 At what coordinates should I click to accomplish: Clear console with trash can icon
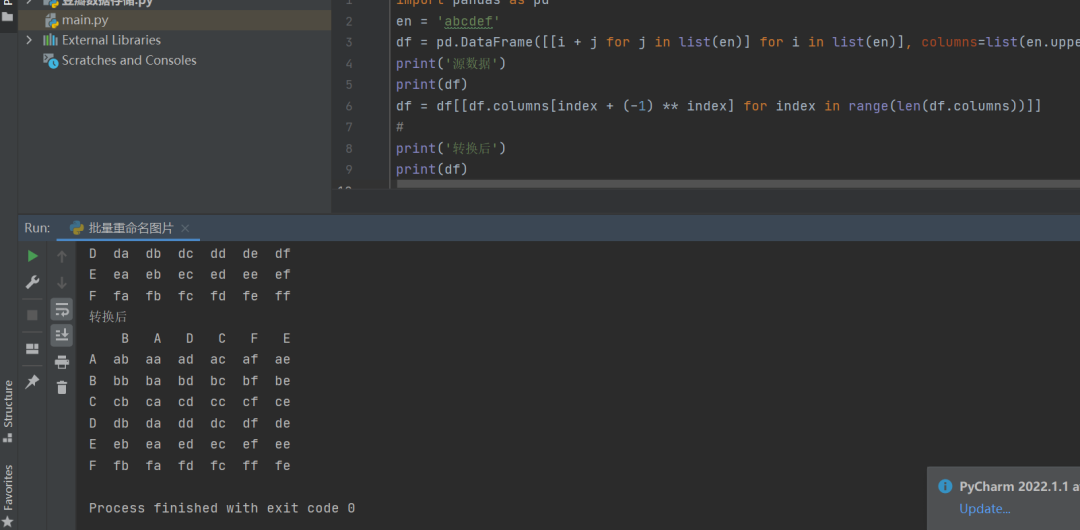62,387
